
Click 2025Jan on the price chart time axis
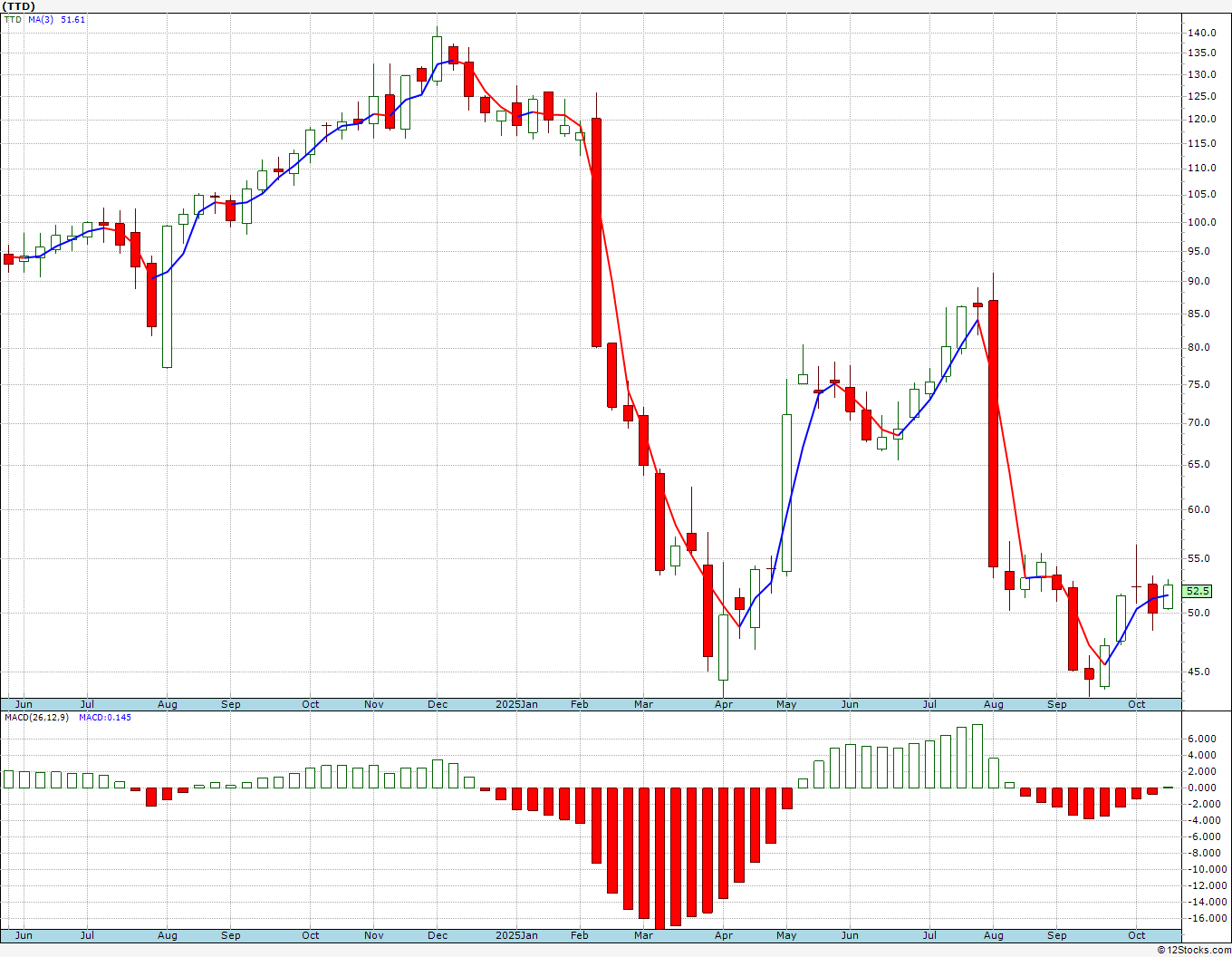pos(517,704)
